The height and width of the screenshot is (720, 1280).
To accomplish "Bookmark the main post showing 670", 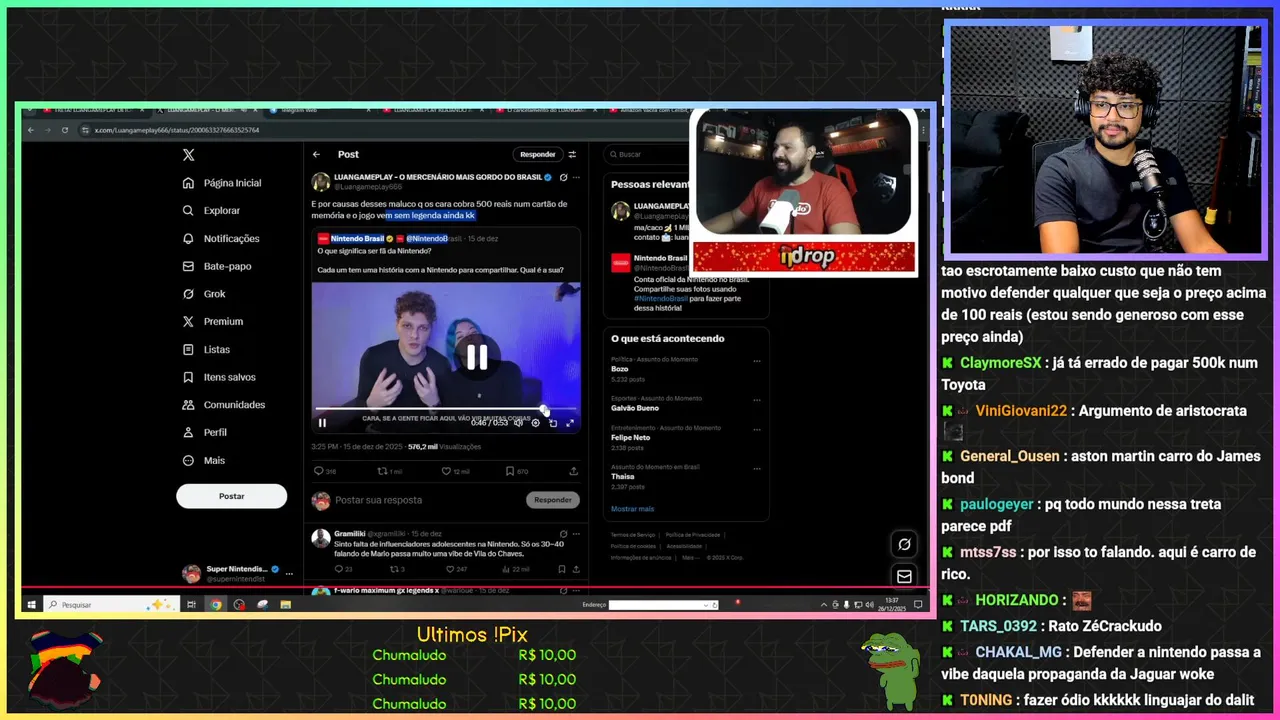I will (x=509, y=471).
